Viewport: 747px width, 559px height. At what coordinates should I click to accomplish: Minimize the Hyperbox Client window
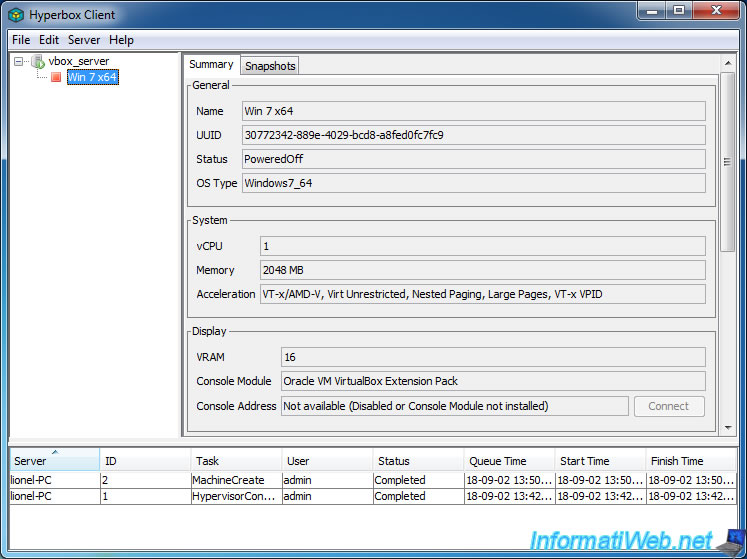652,11
